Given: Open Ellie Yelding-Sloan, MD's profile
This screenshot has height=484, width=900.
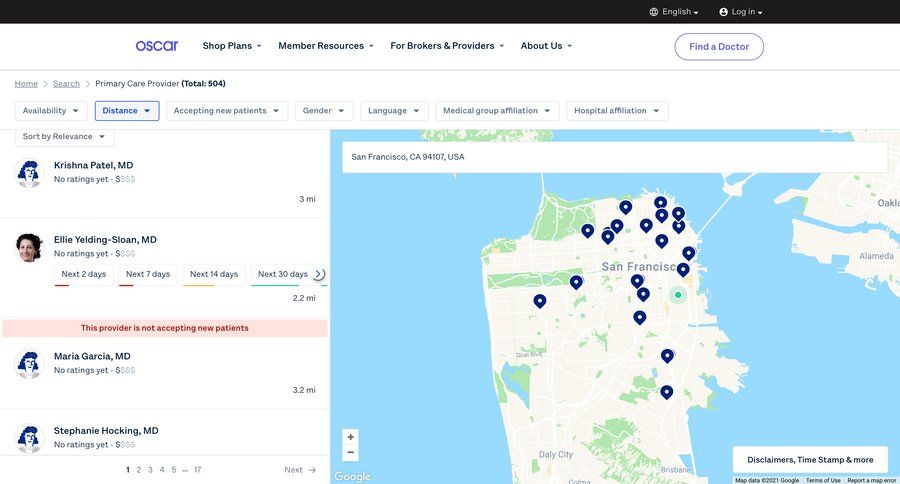Looking at the screenshot, I should (105, 240).
